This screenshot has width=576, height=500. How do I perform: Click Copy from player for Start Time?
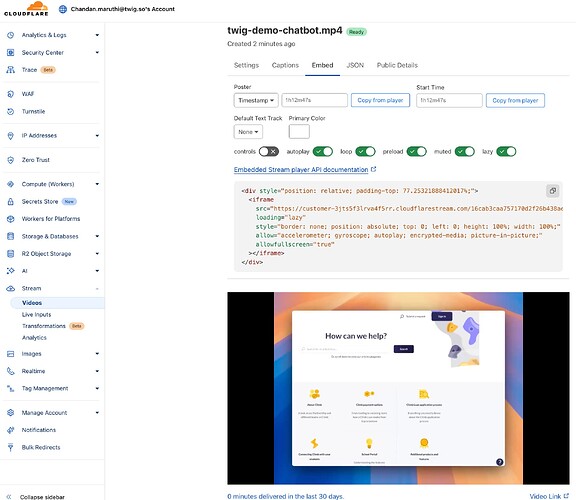pyautogui.click(x=515, y=100)
